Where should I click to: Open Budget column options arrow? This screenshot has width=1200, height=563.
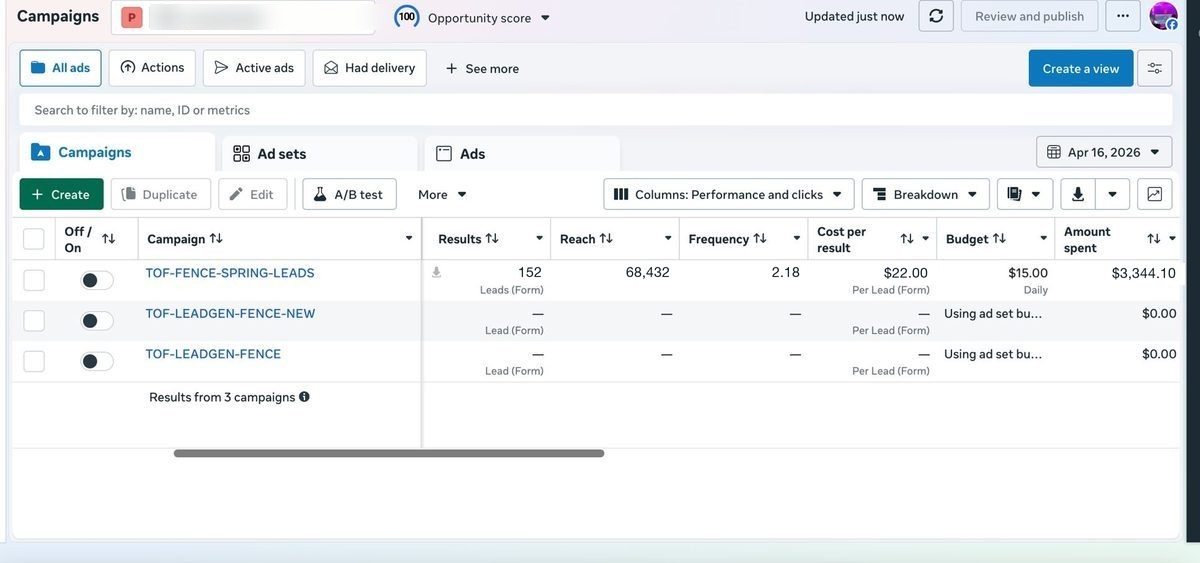[x=1043, y=238]
